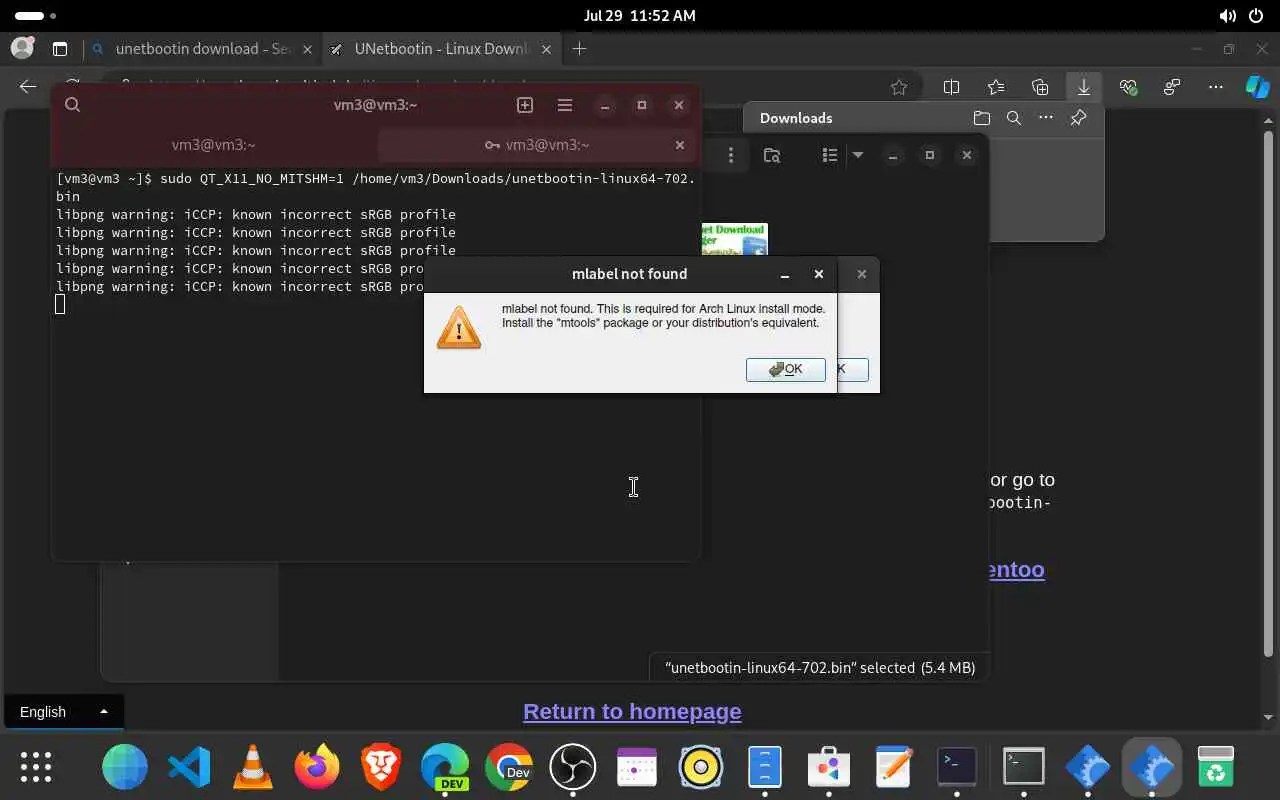Click the terminal command line starting with sudo QT_X11_NO_MITSHM
Screen dimensions: 1280x800
pyautogui.click(x=376, y=187)
